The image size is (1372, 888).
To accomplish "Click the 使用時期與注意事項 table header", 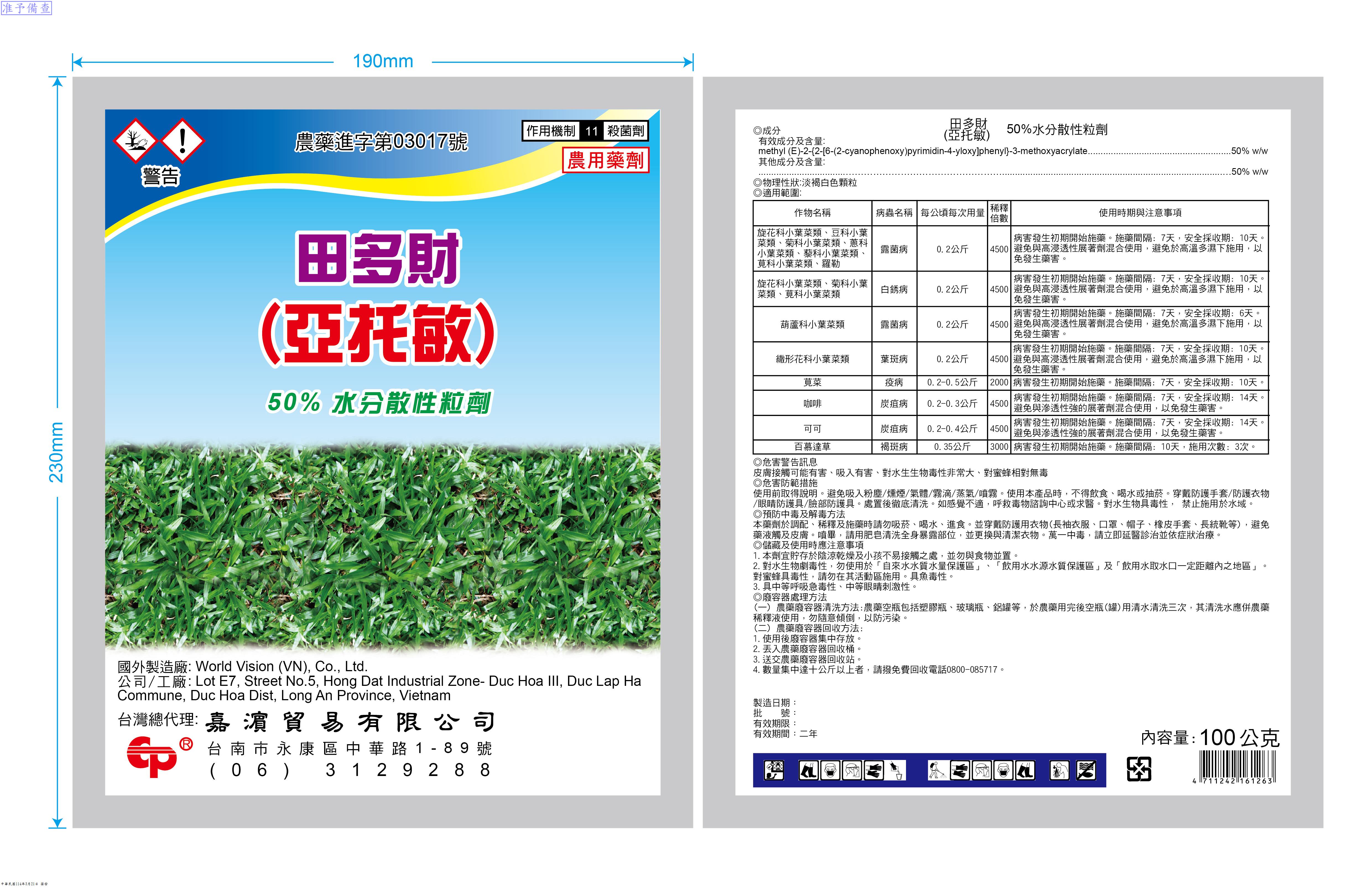I will [1140, 213].
